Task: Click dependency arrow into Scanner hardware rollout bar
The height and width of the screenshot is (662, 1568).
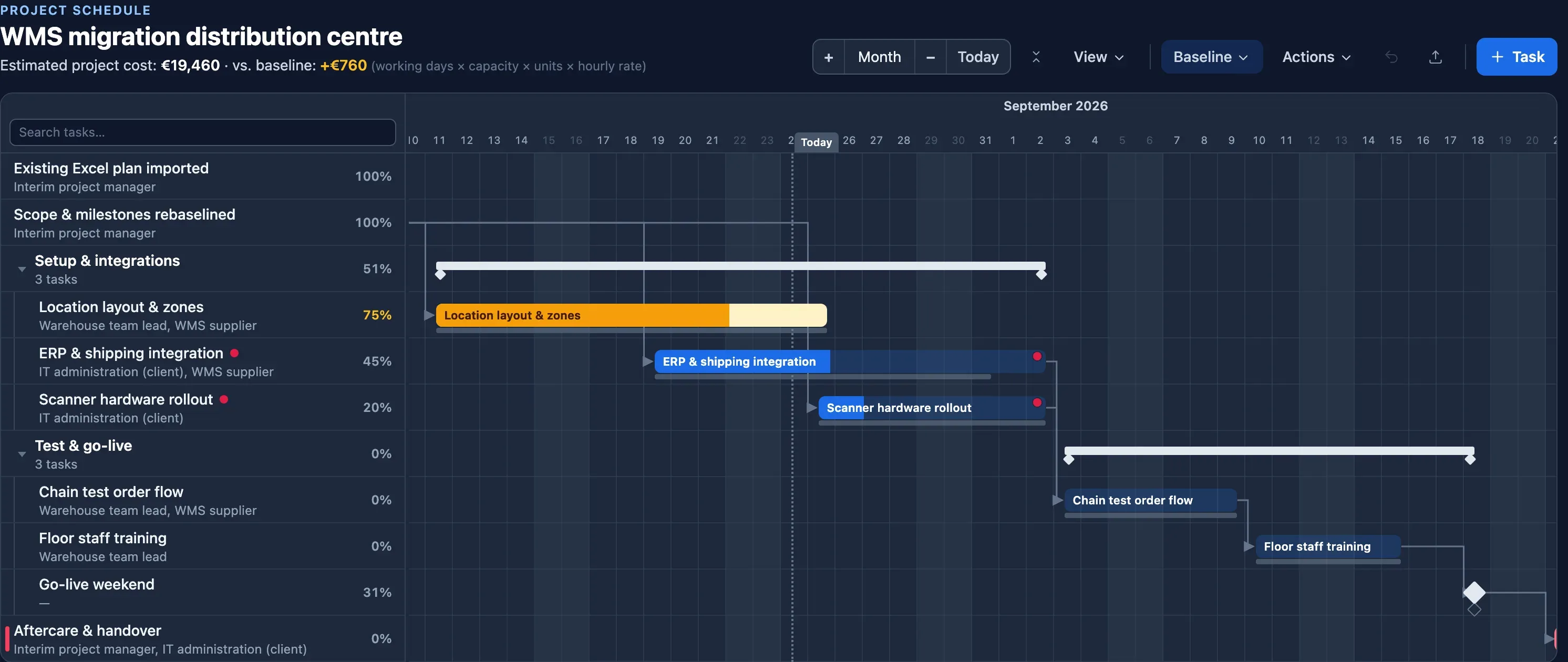Action: pyautogui.click(x=812, y=408)
